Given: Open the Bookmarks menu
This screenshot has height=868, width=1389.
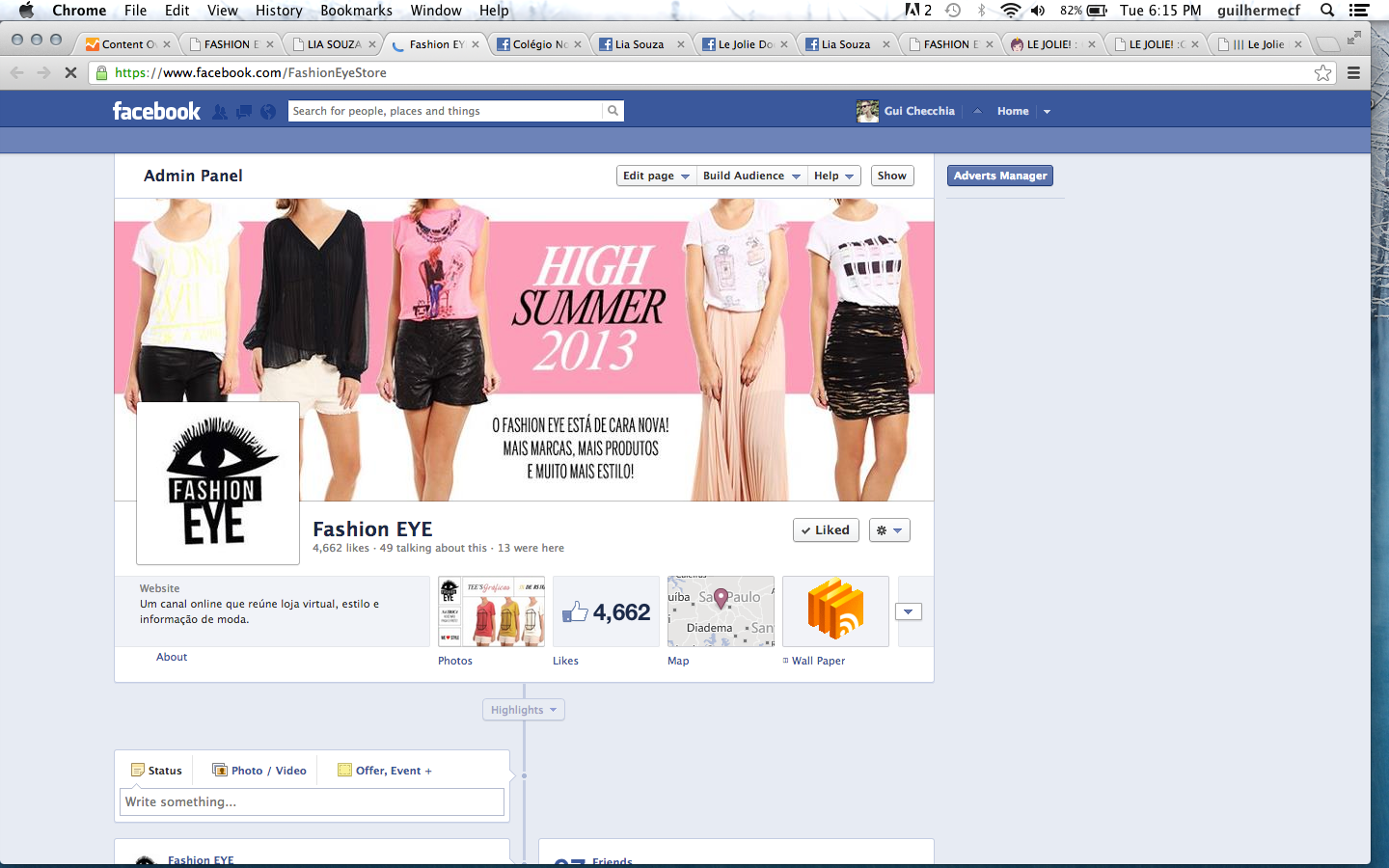Looking at the screenshot, I should (356, 11).
